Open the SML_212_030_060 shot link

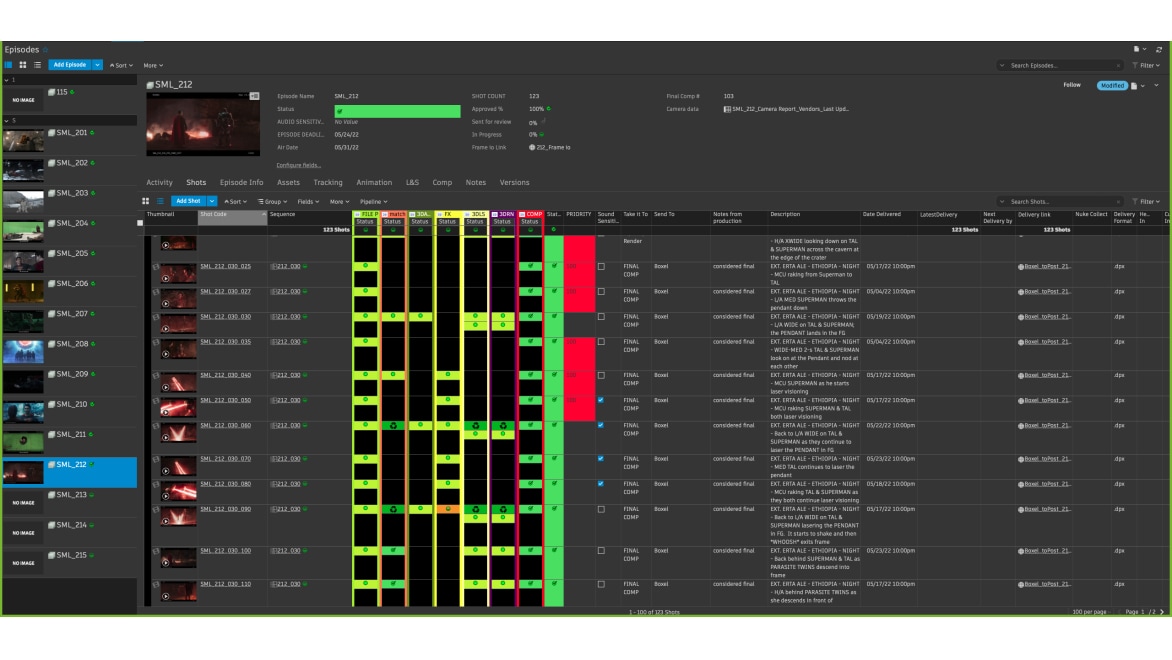pyautogui.click(x=225, y=425)
